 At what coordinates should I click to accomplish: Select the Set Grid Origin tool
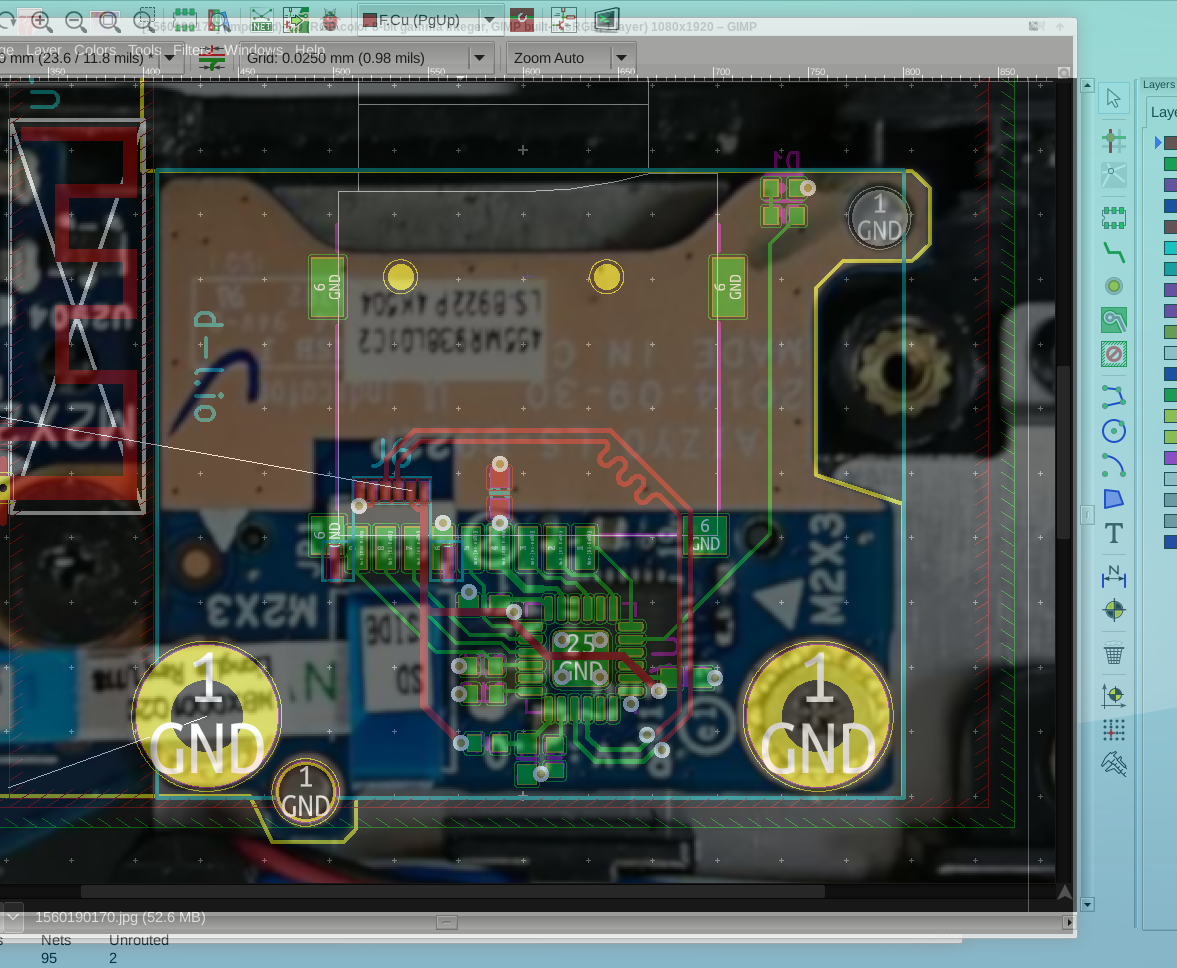(x=1114, y=729)
